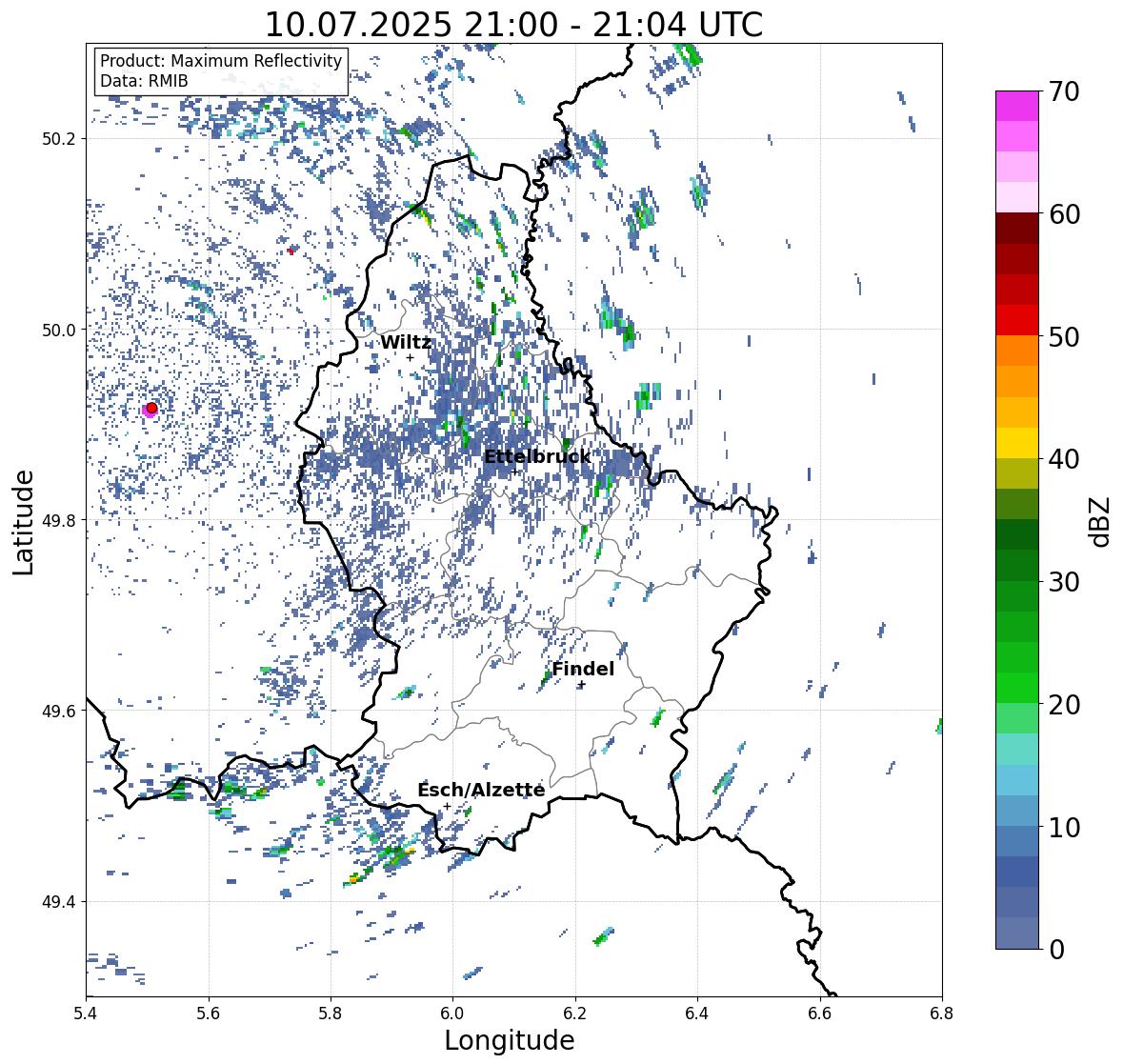Click the dark red colorbar segment below 60
1123x1064 pixels.
(x=1017, y=229)
